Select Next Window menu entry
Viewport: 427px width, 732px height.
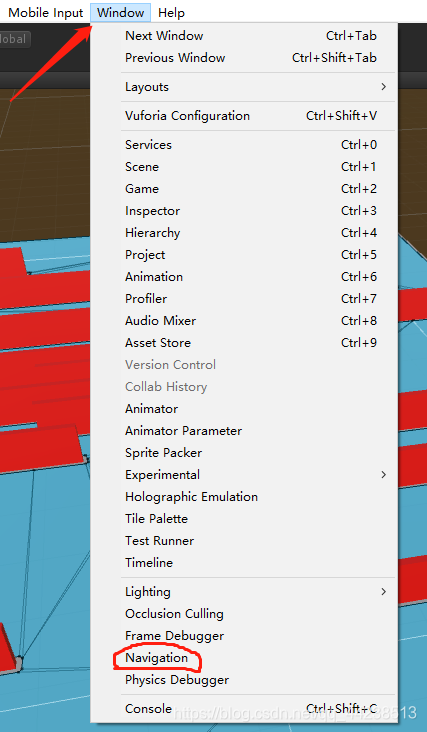tap(244, 36)
